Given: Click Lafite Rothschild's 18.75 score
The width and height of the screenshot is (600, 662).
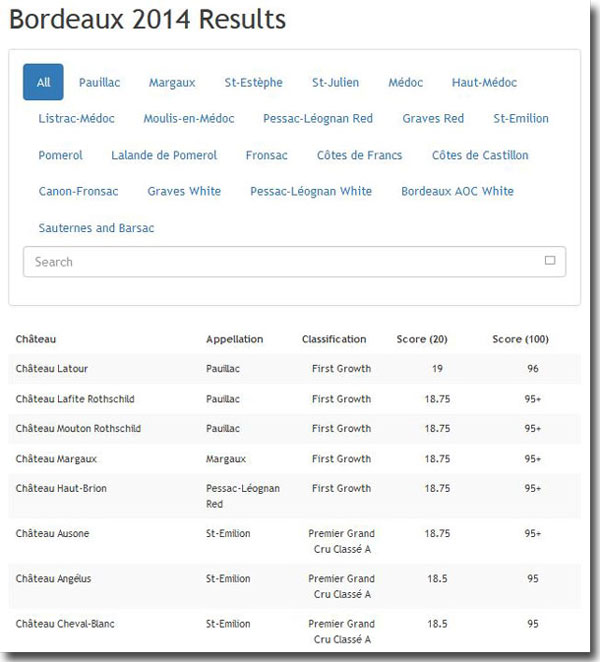Looking at the screenshot, I should click(437, 399).
